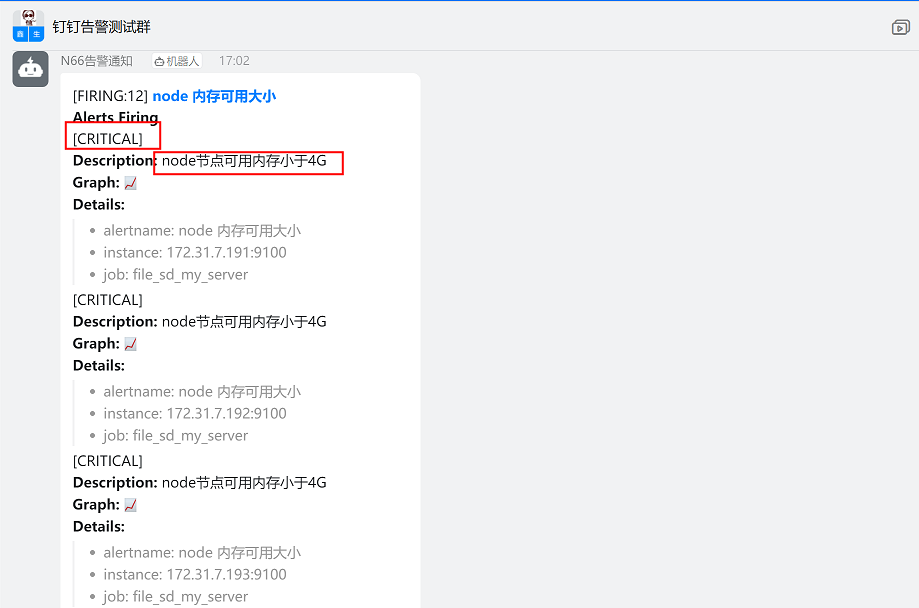The image size is (919, 608).
Task: Click the Details label above instance 172.31.7.192
Action: [98, 366]
